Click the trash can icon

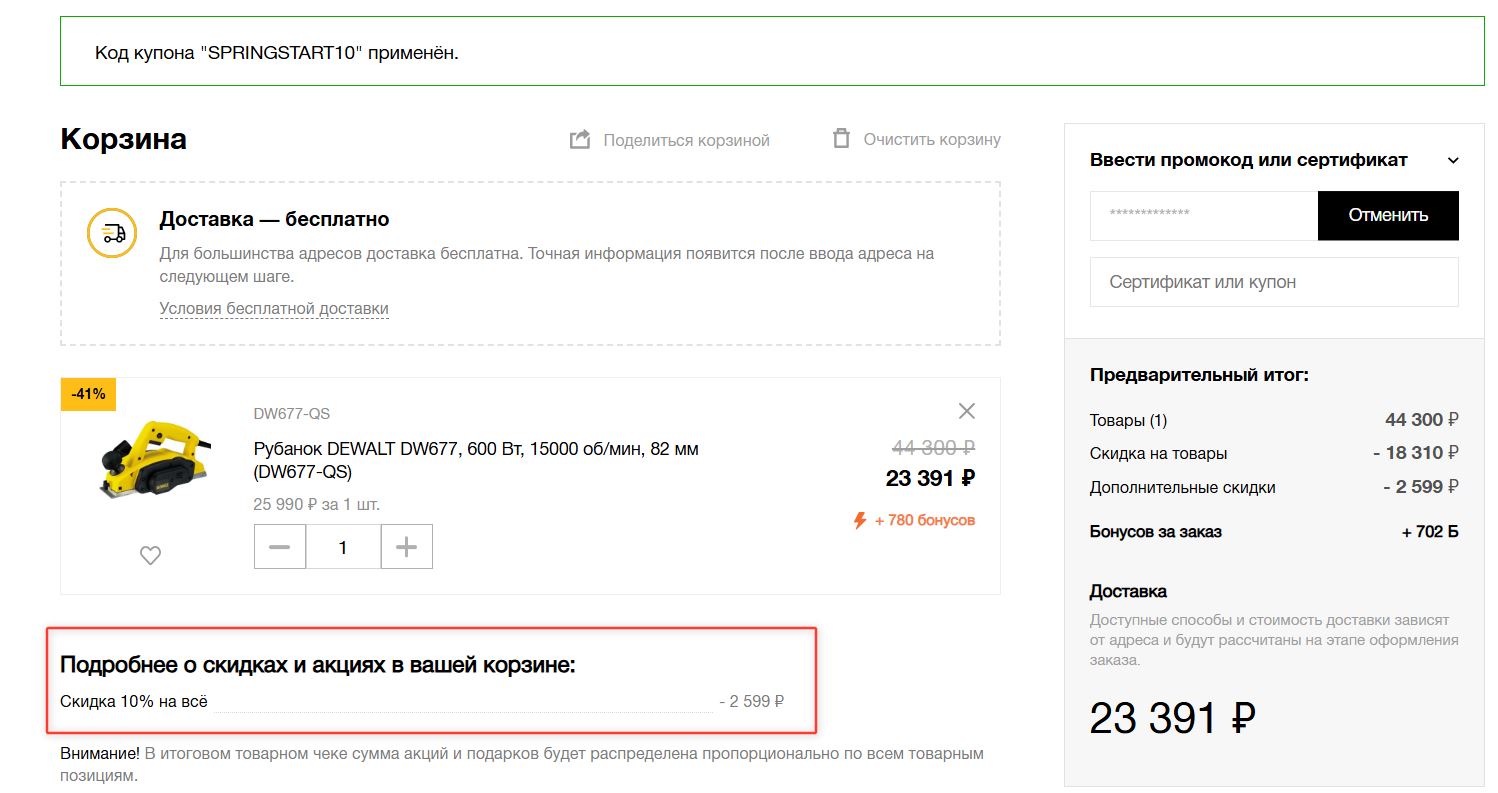[841, 138]
